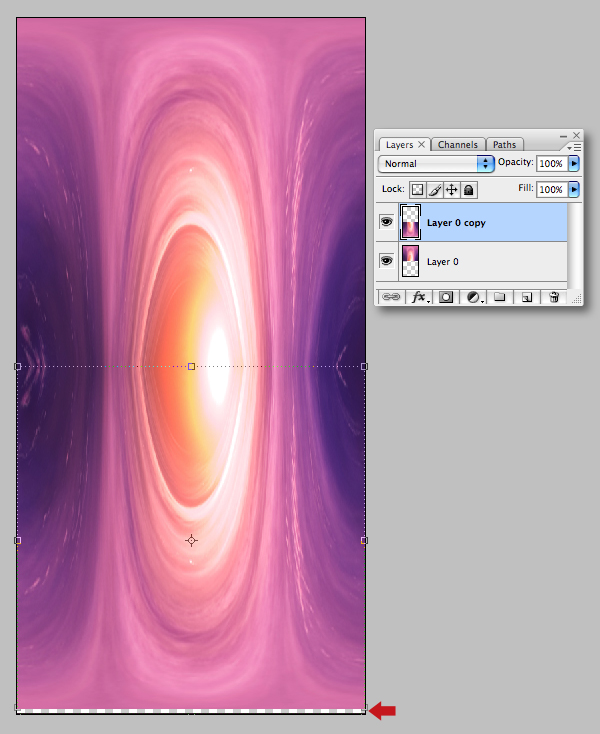This screenshot has height=734, width=600.
Task: Hide the Layer 0 copy layer
Action: [387, 221]
